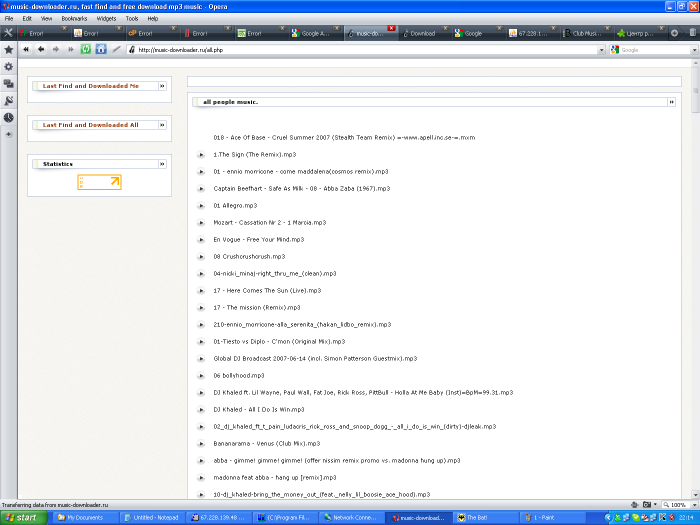The image size is (700, 525).
Task: Expand Last Find and Downloaded All panel
Action: point(162,125)
